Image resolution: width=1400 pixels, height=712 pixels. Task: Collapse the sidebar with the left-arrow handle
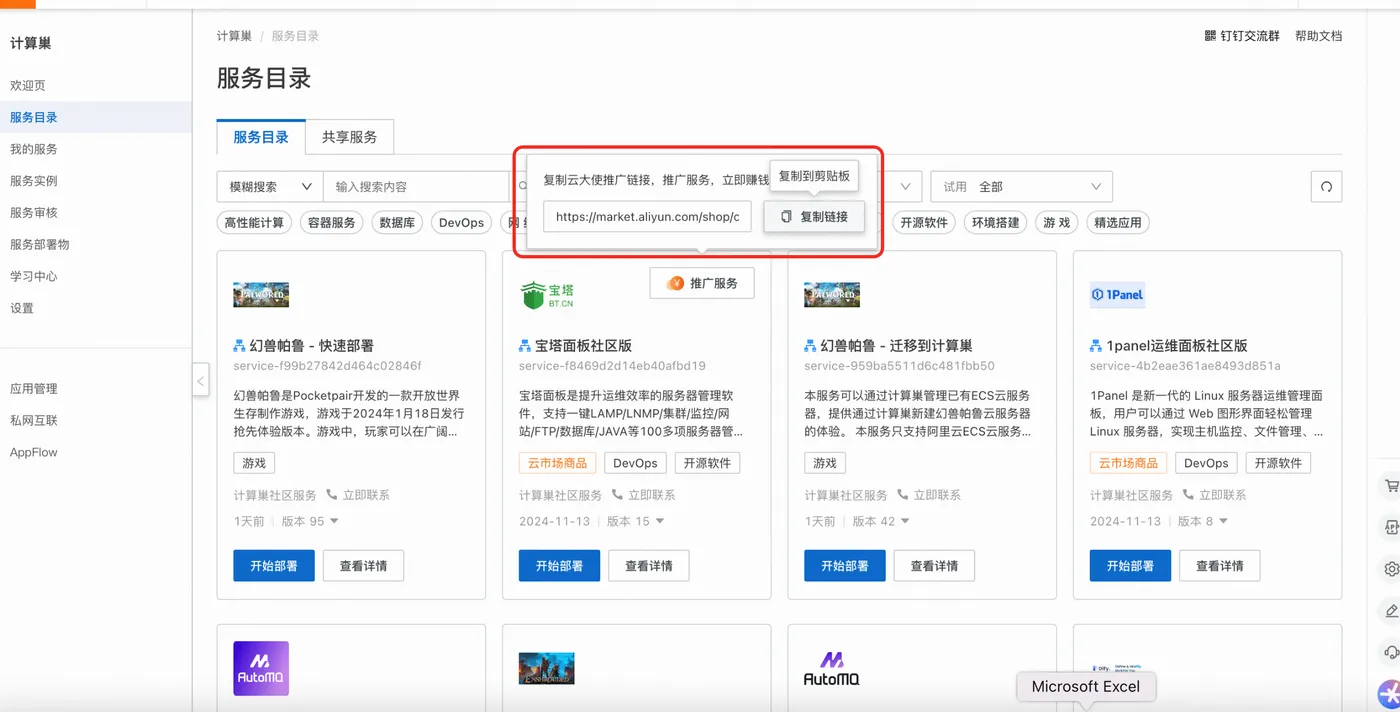[x=201, y=380]
